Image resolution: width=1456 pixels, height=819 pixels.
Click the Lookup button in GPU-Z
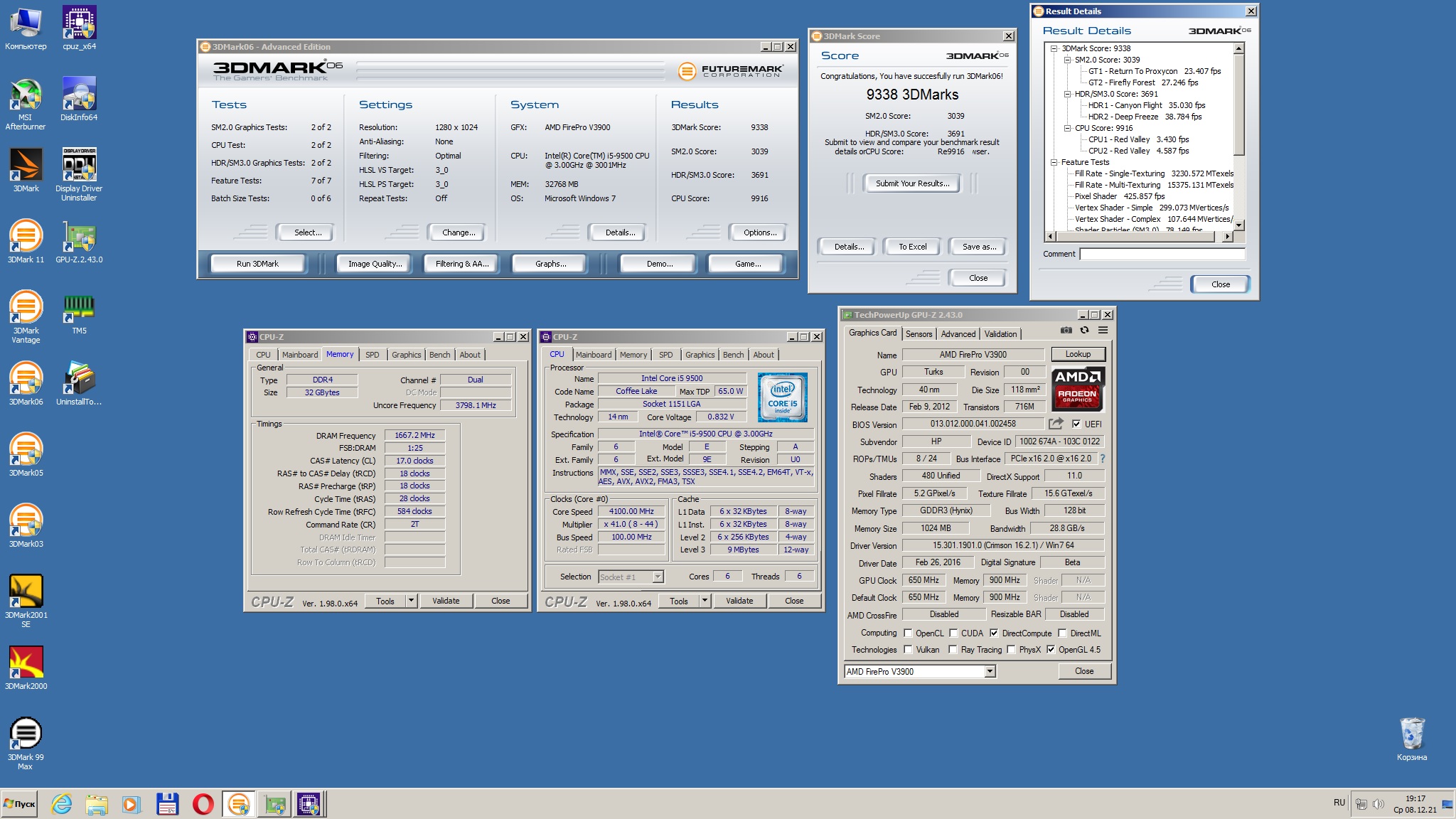tap(1077, 354)
